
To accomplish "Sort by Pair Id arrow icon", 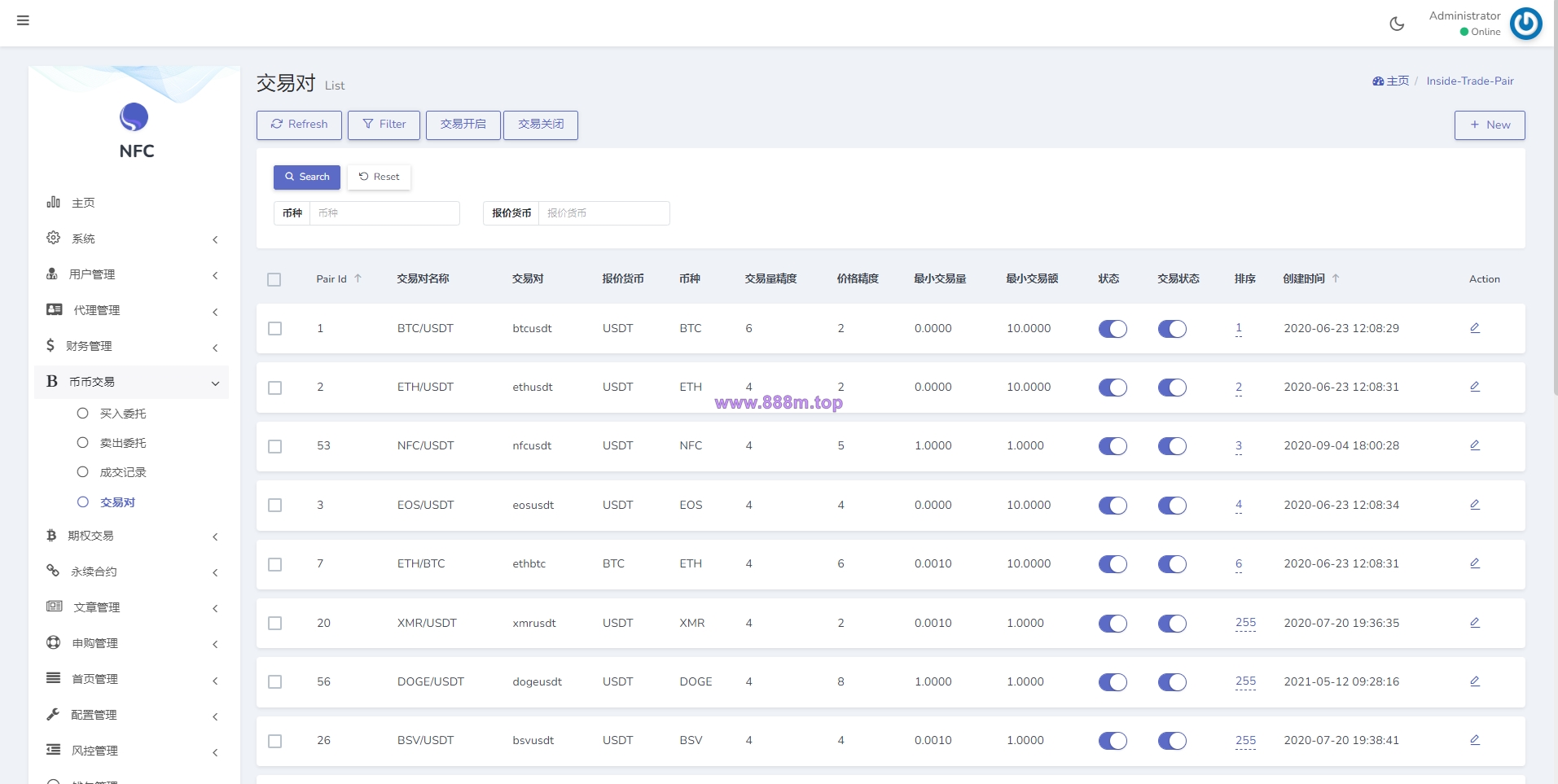I will click(358, 278).
